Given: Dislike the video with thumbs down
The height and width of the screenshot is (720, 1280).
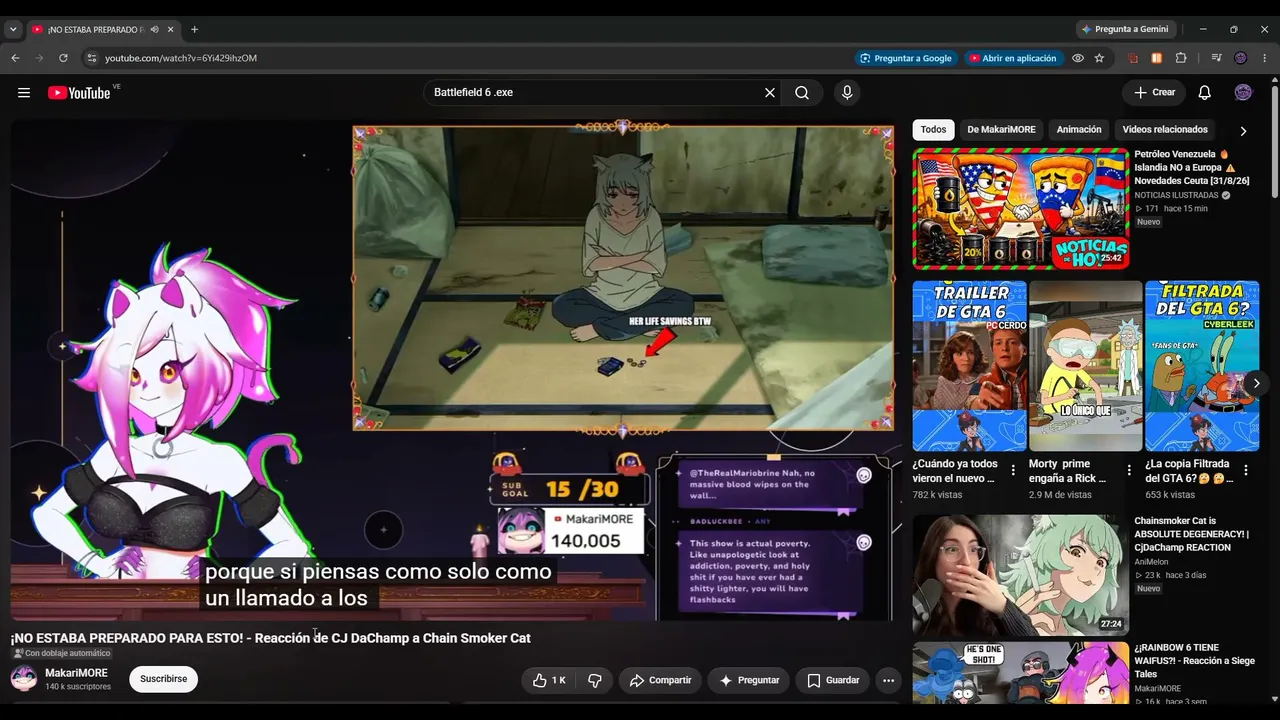Looking at the screenshot, I should [595, 680].
